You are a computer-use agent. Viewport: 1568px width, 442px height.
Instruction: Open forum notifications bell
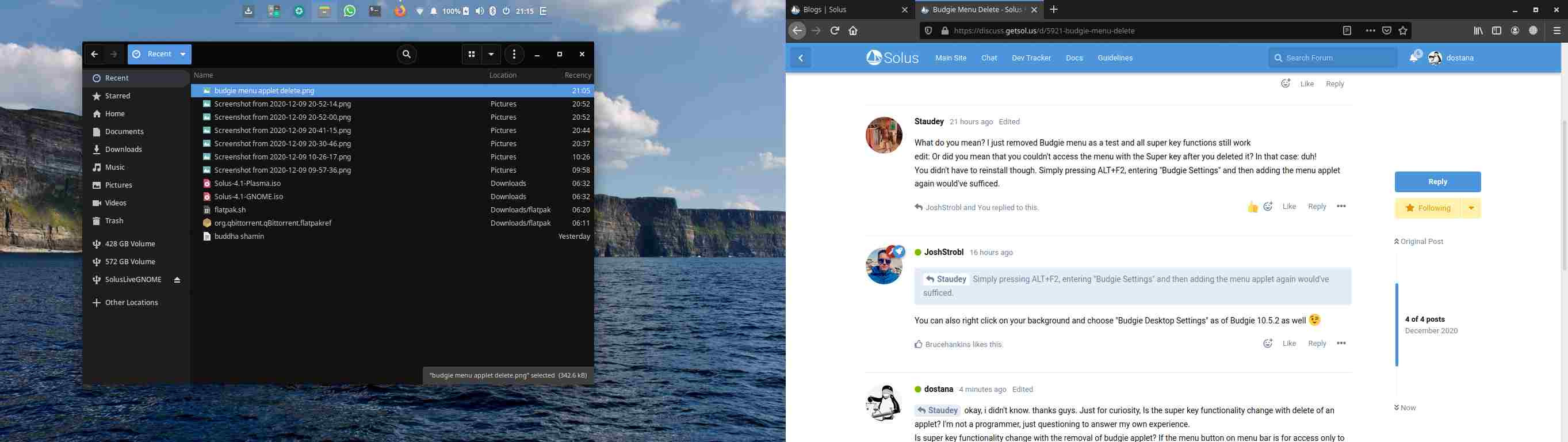(x=1414, y=58)
